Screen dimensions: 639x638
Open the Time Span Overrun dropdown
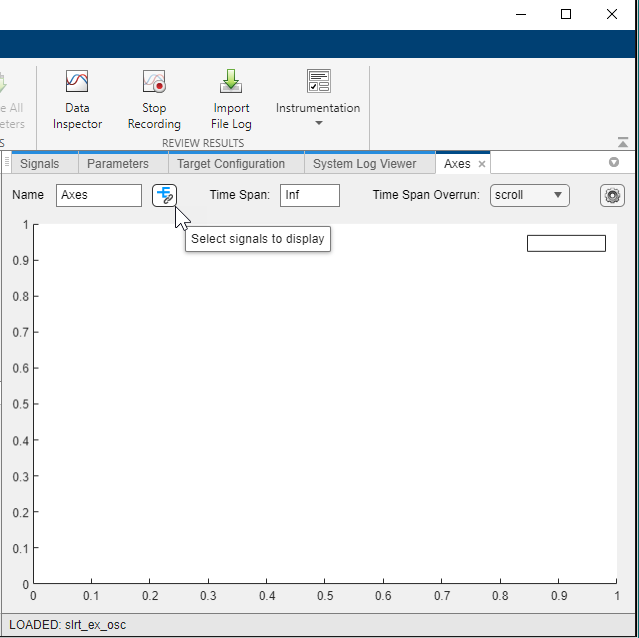click(x=530, y=195)
